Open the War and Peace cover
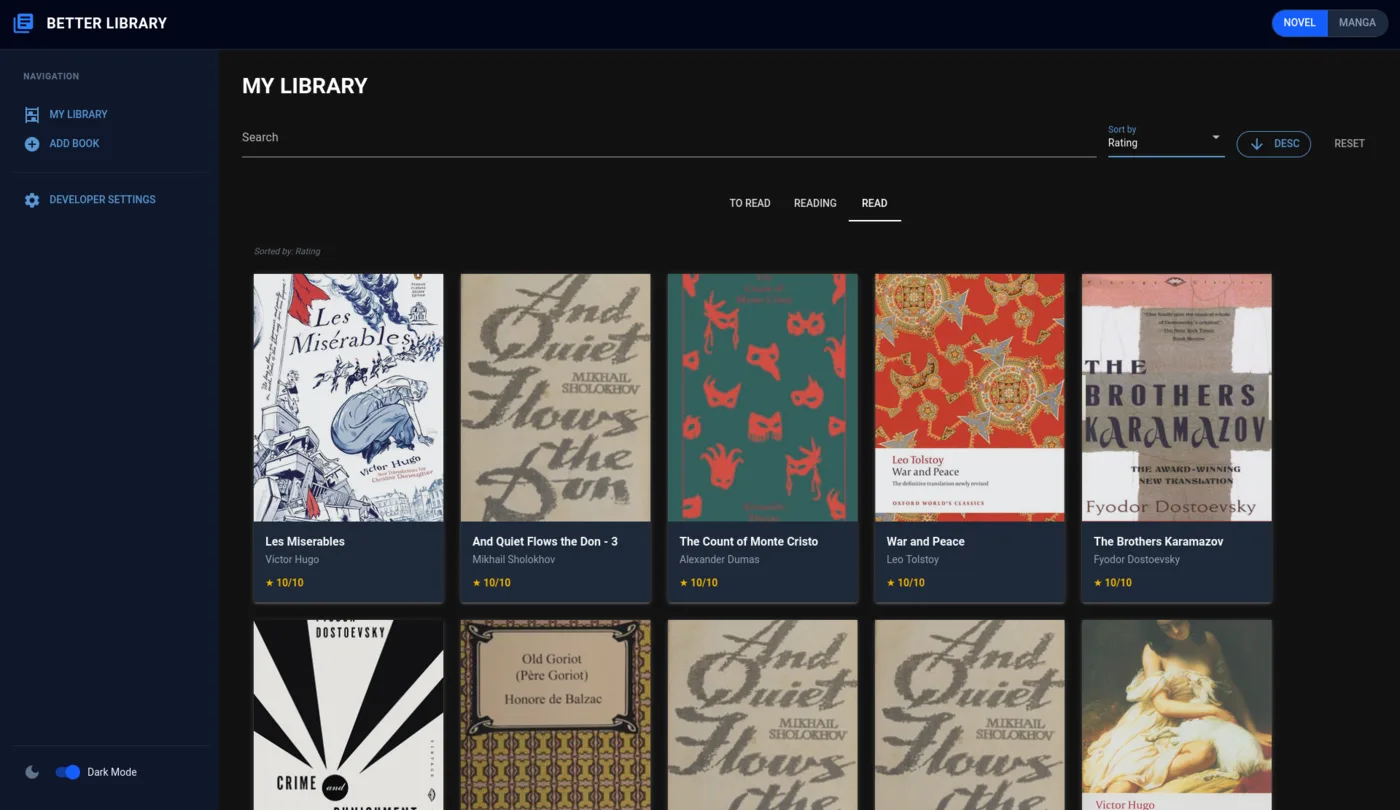The width and height of the screenshot is (1400, 810). (969, 398)
